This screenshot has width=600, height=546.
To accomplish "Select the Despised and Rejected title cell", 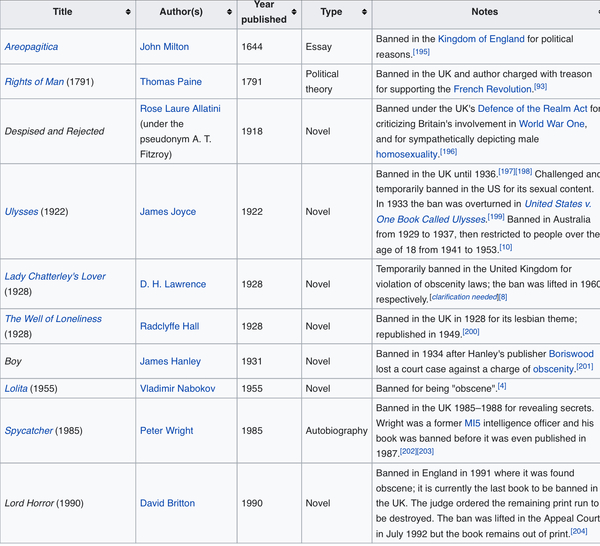I will click(68, 131).
